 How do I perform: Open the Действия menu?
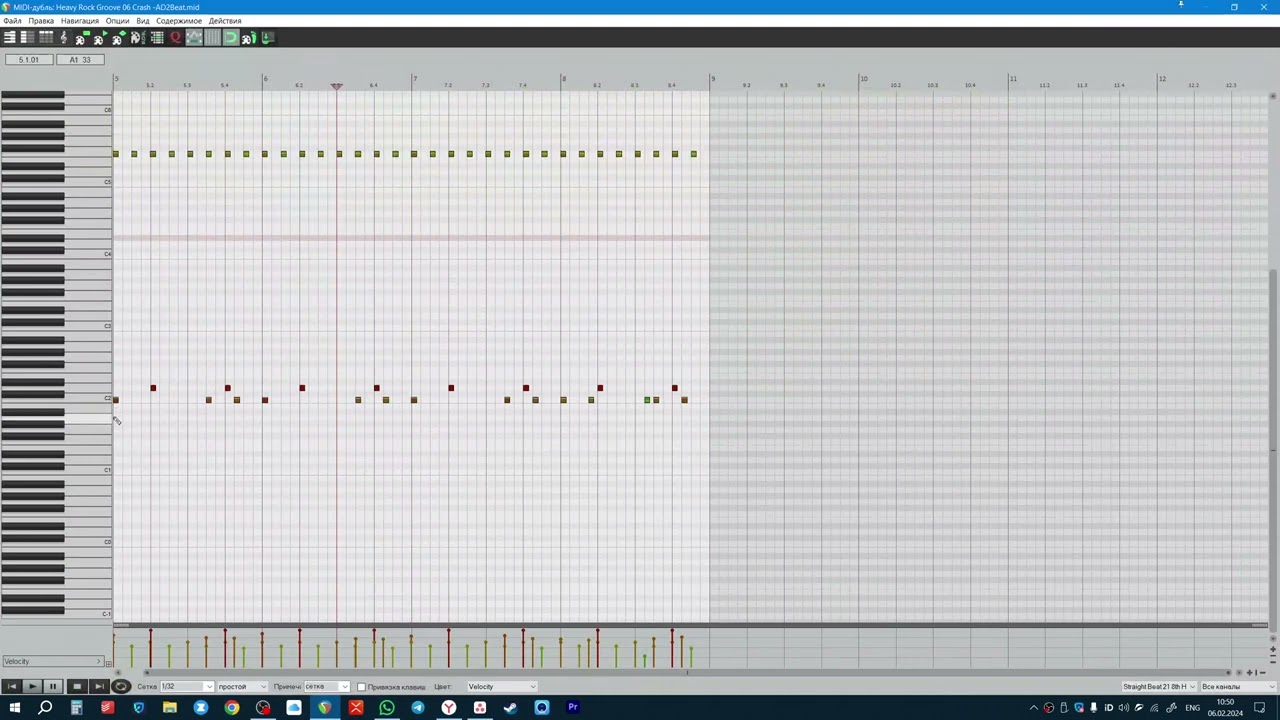click(x=225, y=21)
